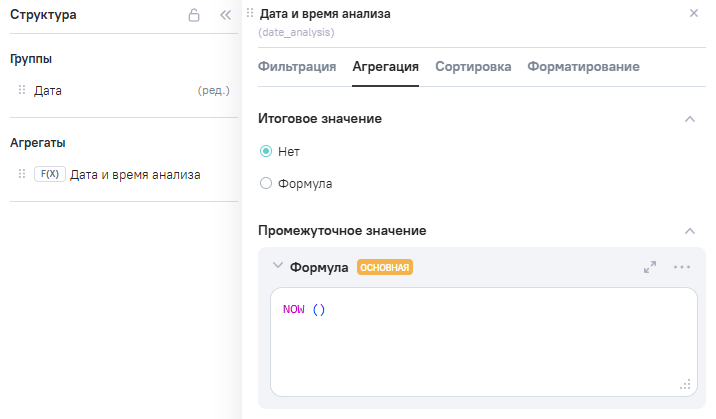Go to the Форматирование tab
This screenshot has width=716, height=419.
click(x=583, y=67)
